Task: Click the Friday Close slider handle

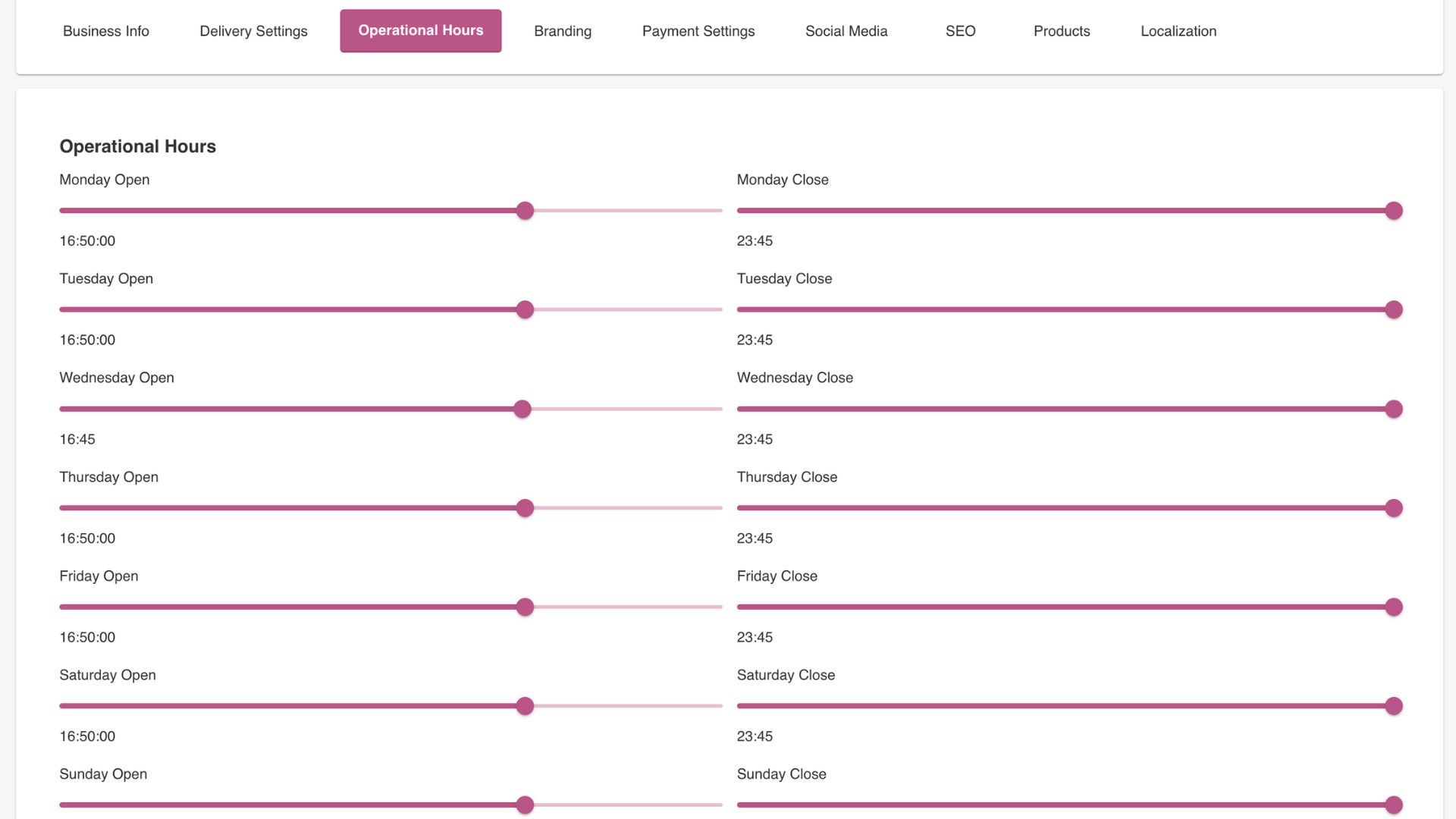Action: 1393,607
